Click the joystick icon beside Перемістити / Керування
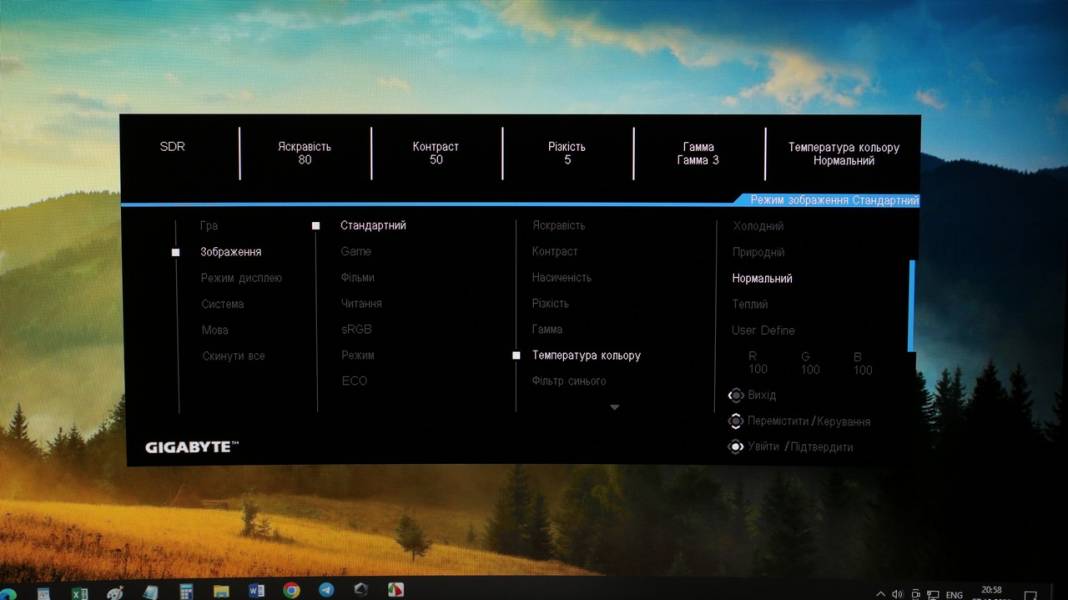The image size is (1068, 600). (736, 421)
